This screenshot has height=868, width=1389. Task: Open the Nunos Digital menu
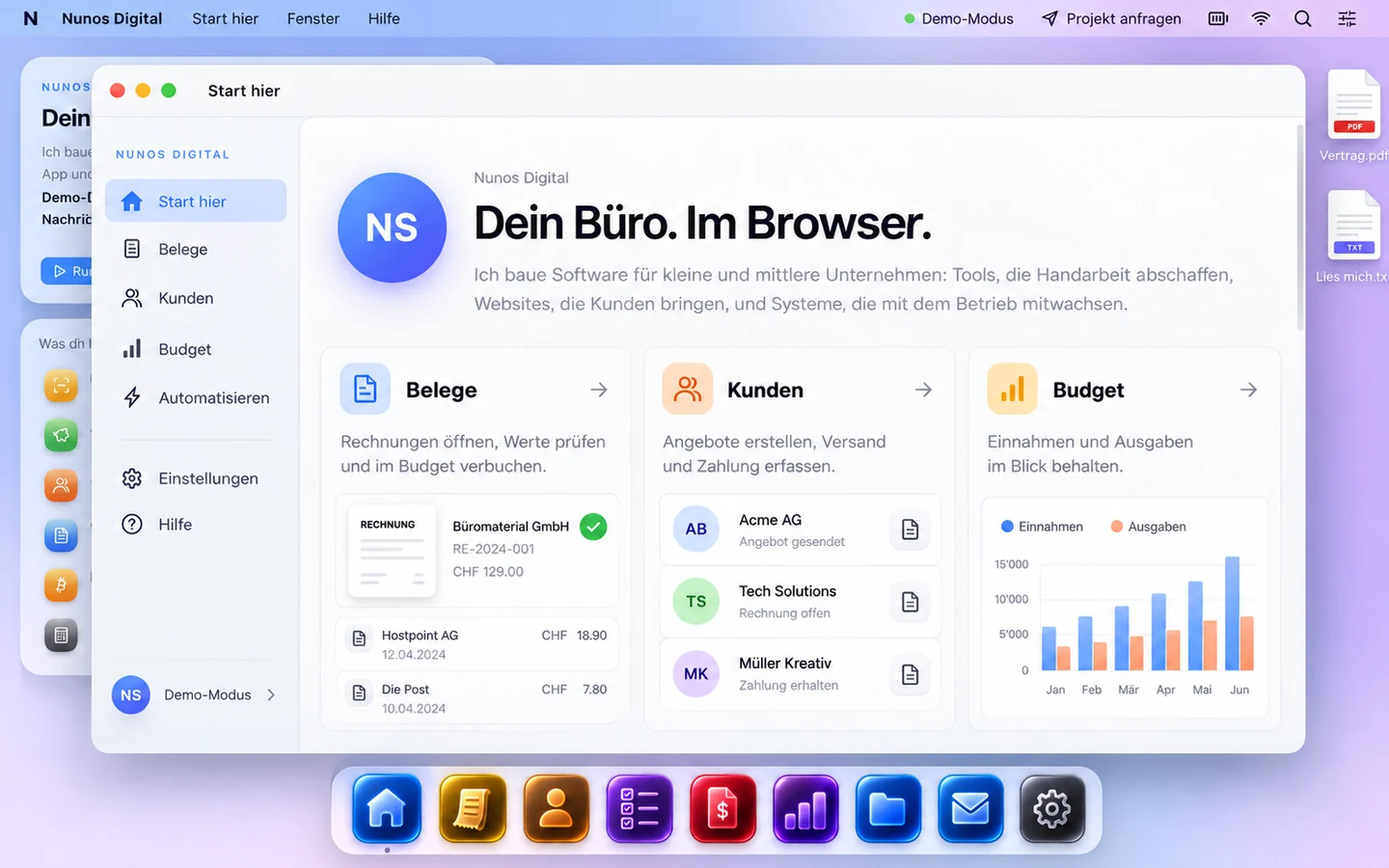coord(112,18)
